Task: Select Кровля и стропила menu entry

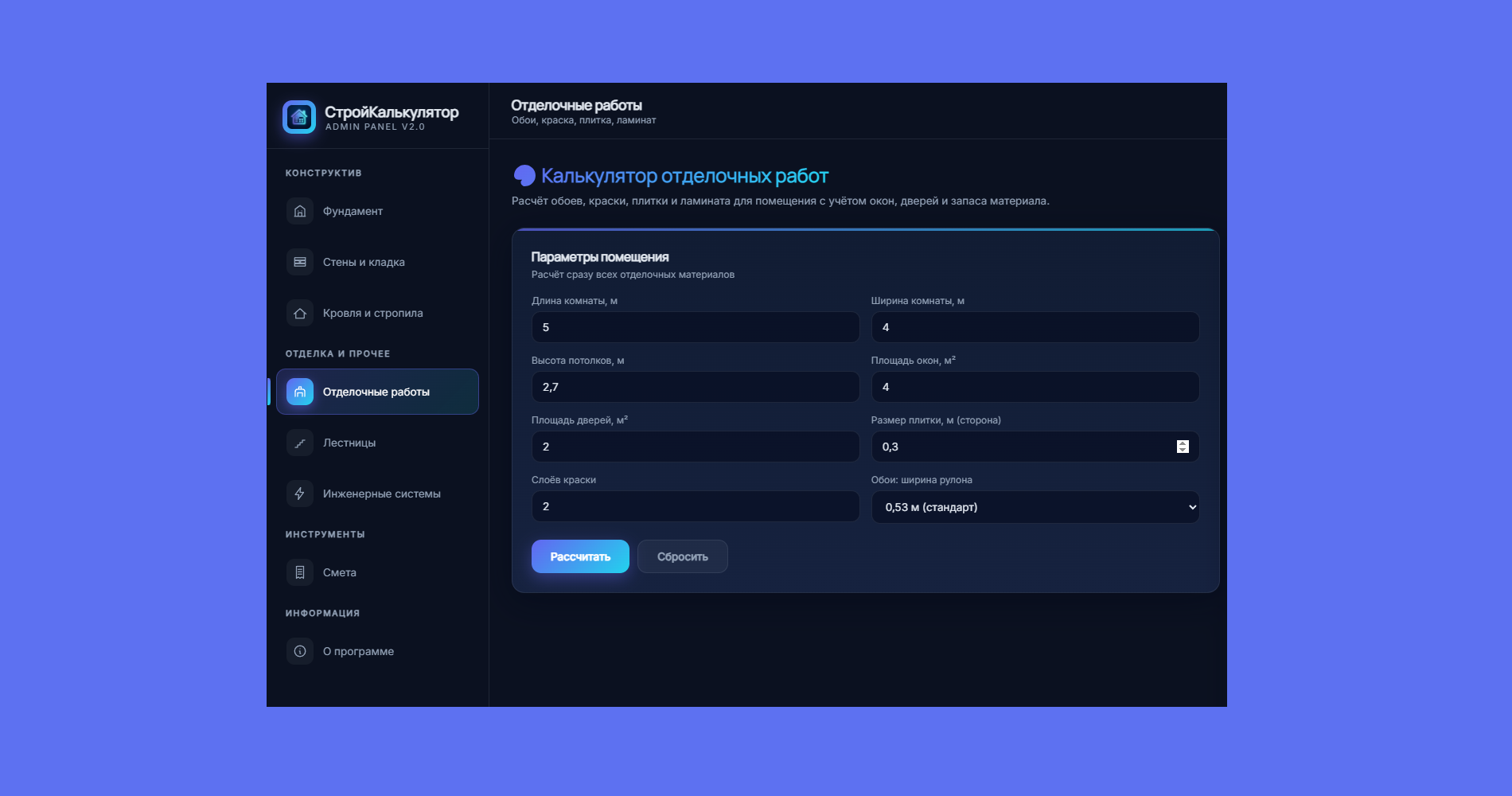Action: [x=377, y=313]
